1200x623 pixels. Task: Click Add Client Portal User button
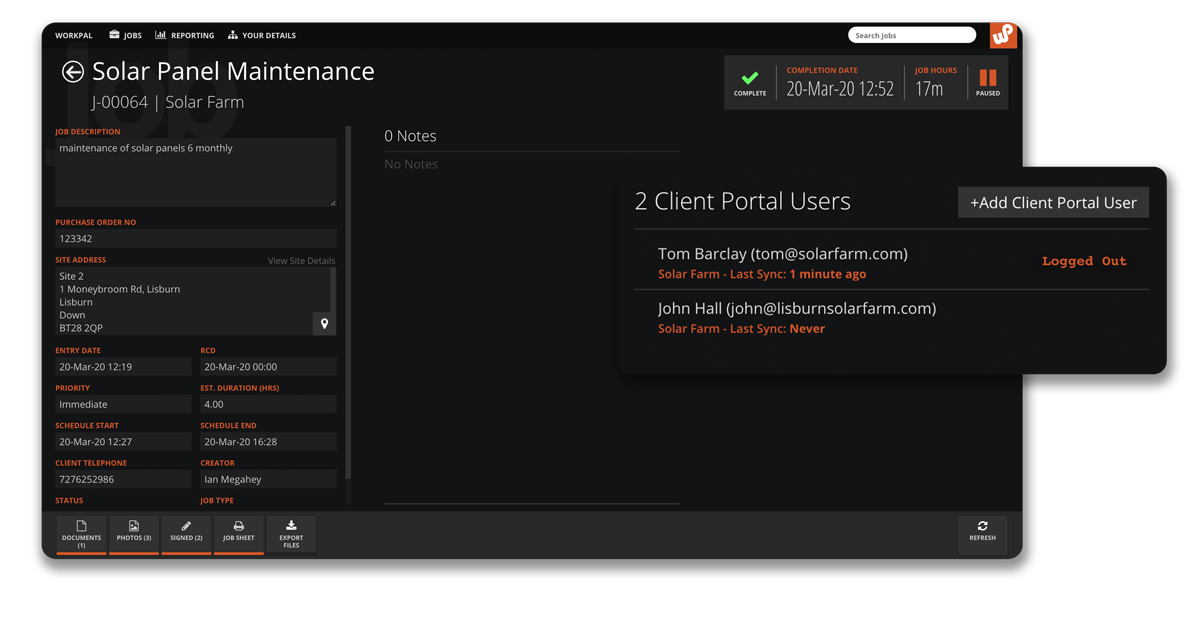tap(1053, 202)
